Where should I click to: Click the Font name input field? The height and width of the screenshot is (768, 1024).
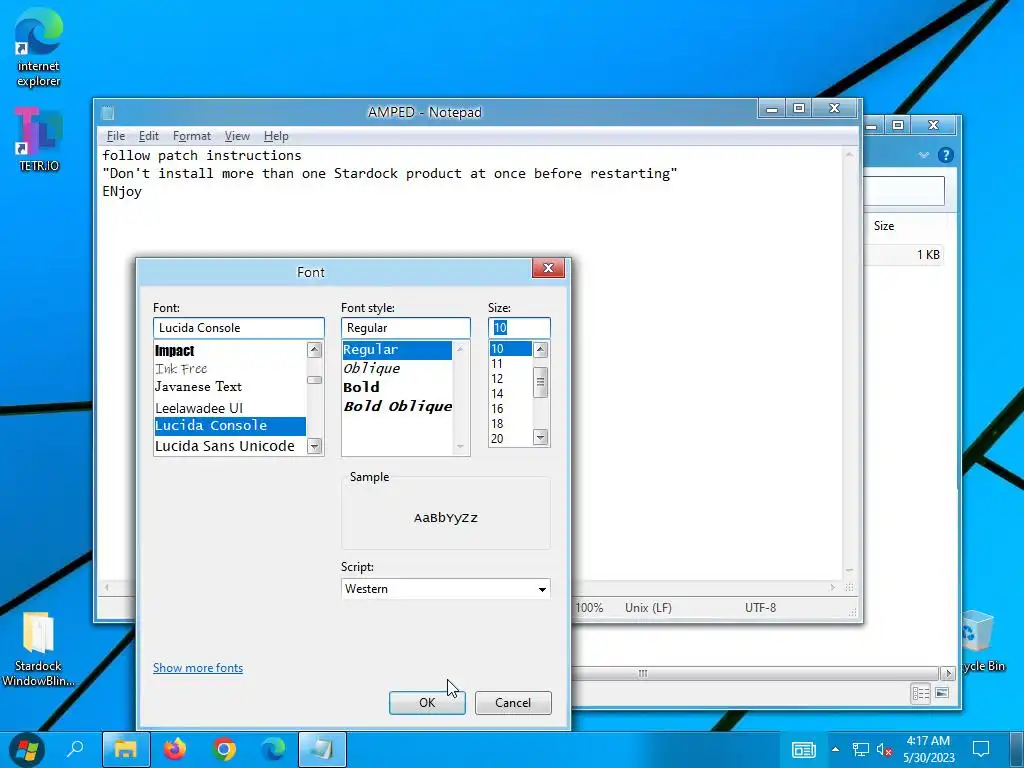tap(238, 328)
